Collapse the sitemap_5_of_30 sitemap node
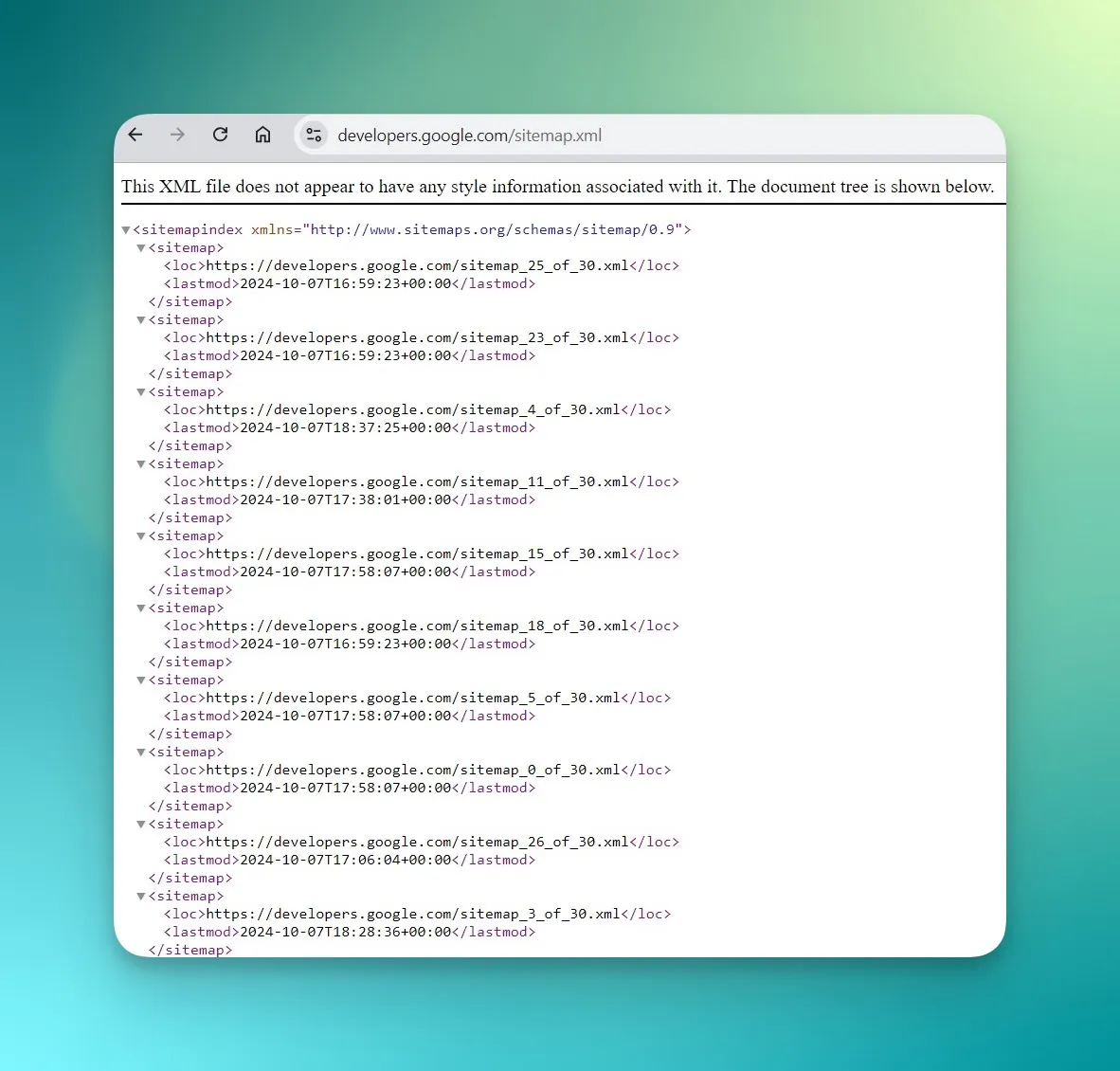This screenshot has width=1120, height=1071. 141,681
